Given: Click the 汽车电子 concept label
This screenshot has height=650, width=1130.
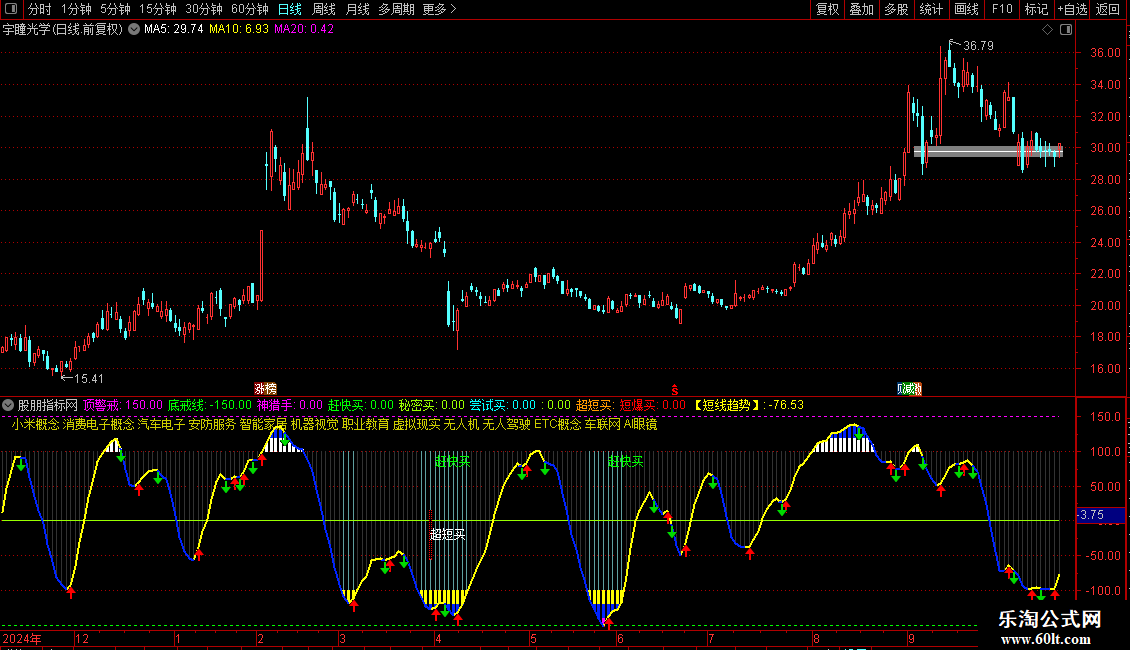Looking at the screenshot, I should pyautogui.click(x=161, y=424).
